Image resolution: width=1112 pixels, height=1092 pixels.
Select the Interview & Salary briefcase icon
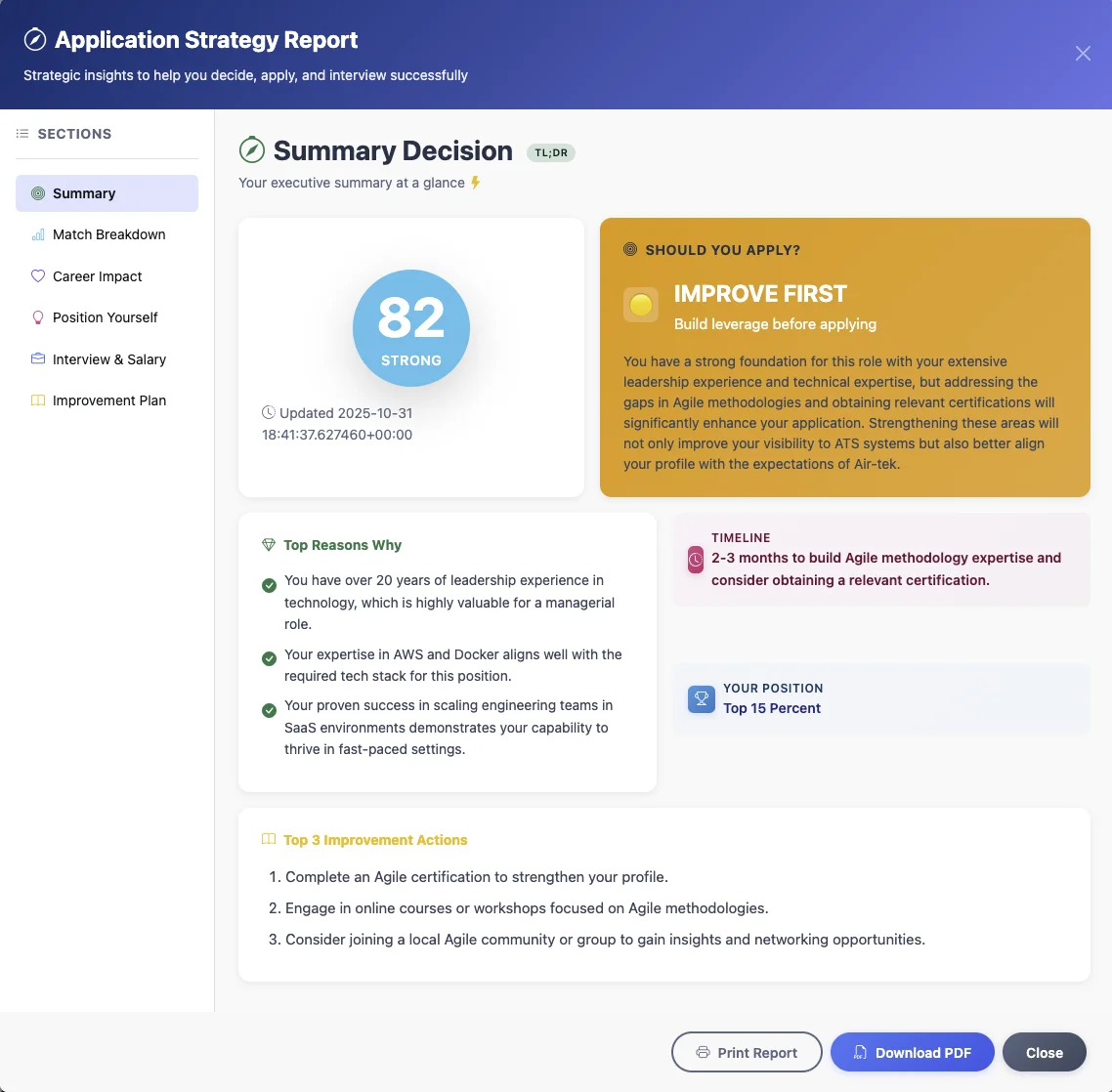click(x=39, y=359)
